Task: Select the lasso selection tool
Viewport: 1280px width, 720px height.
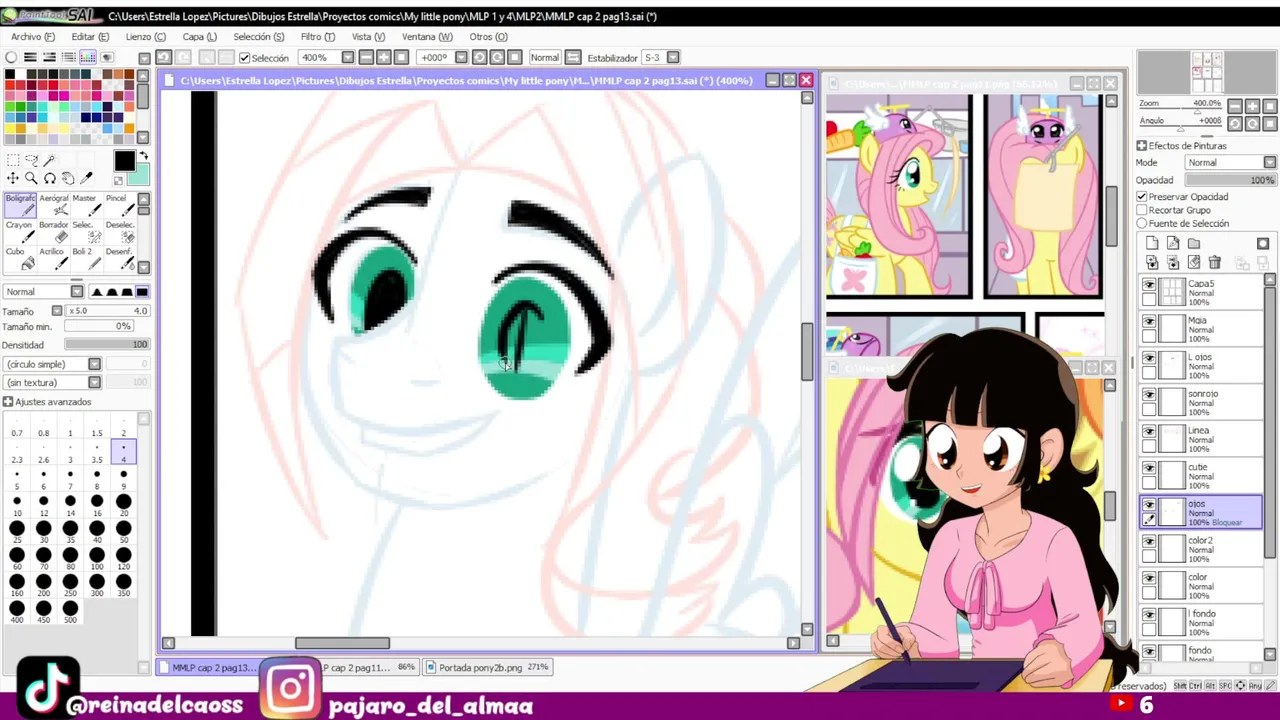Action: (31, 160)
